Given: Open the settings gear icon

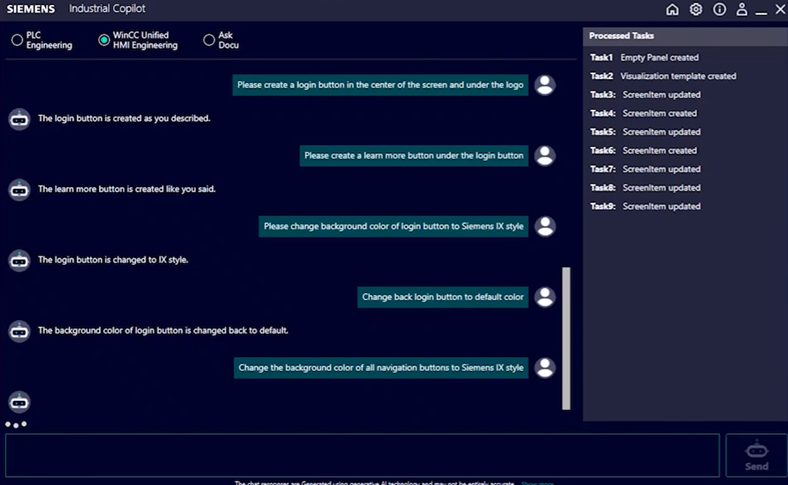Looking at the screenshot, I should coord(696,9).
